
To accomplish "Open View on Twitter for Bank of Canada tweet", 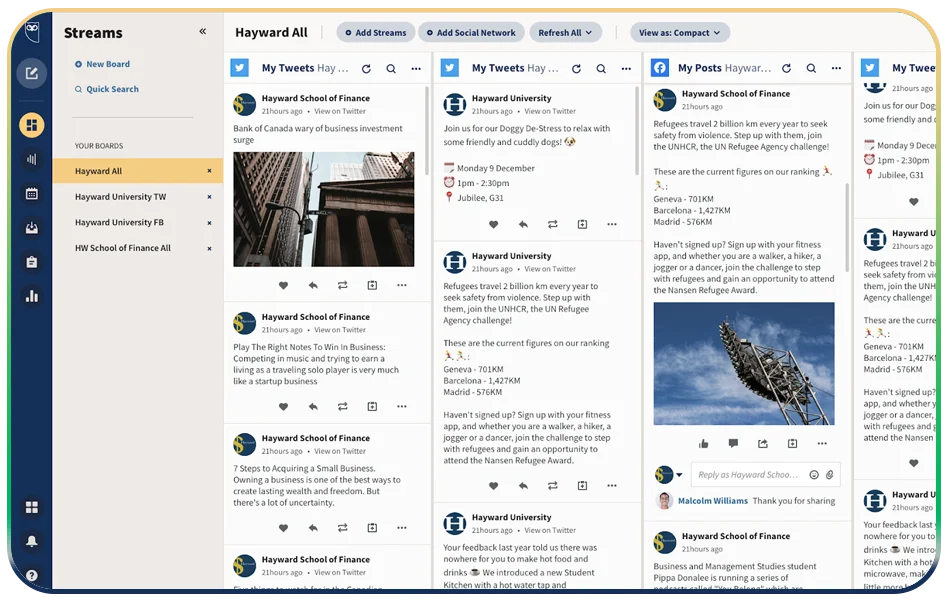I will pos(340,112).
